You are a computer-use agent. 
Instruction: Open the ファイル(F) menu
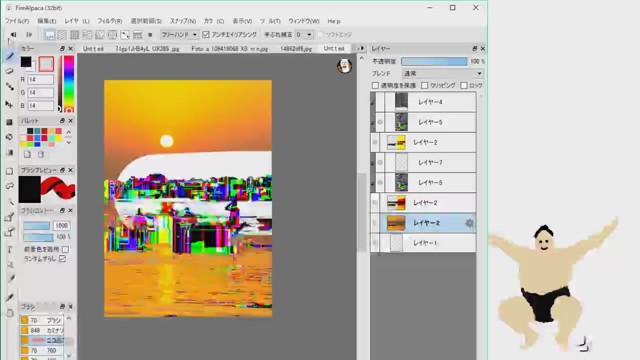point(17,21)
